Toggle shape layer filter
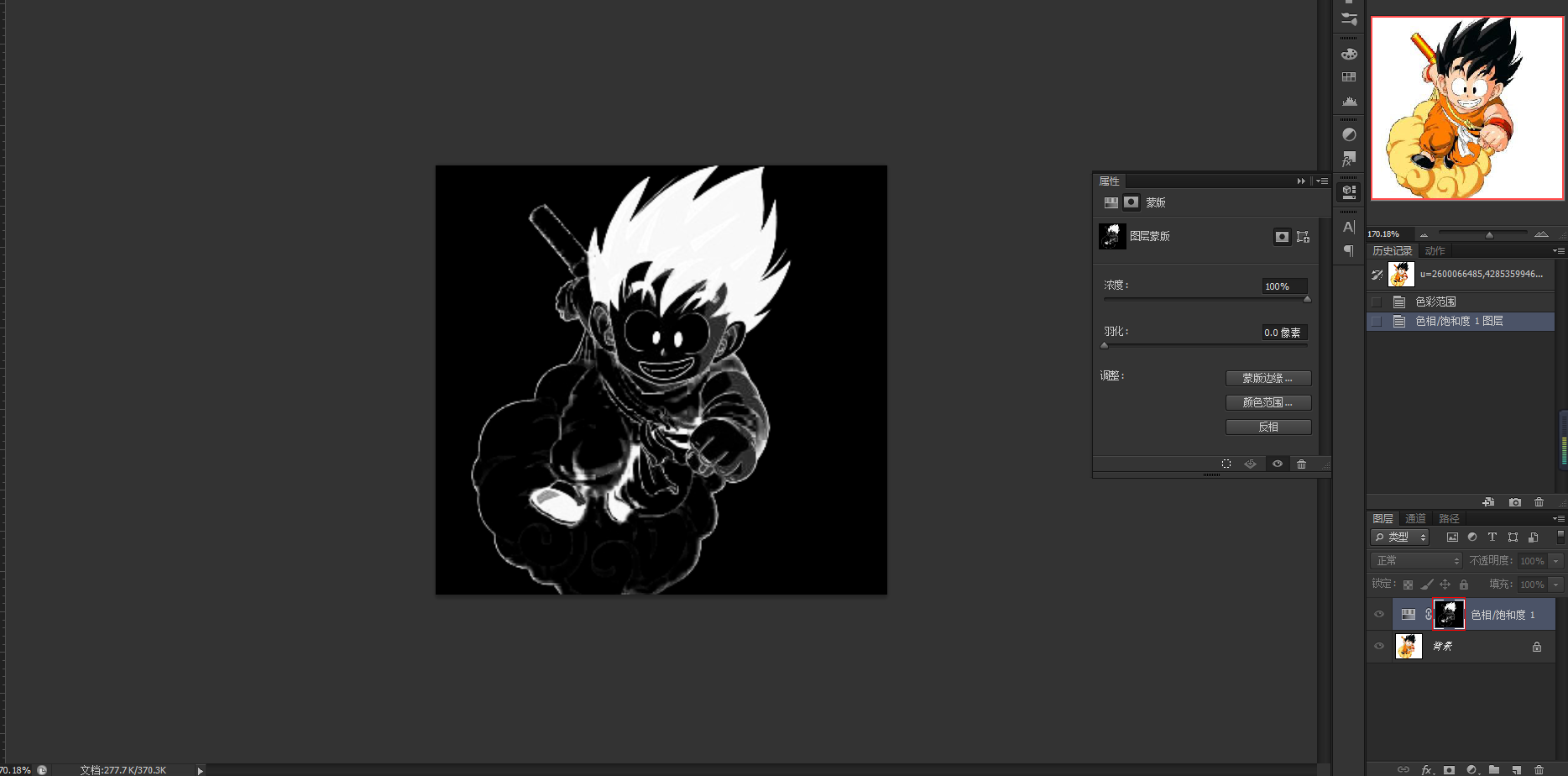The image size is (1568, 776). 1513,537
